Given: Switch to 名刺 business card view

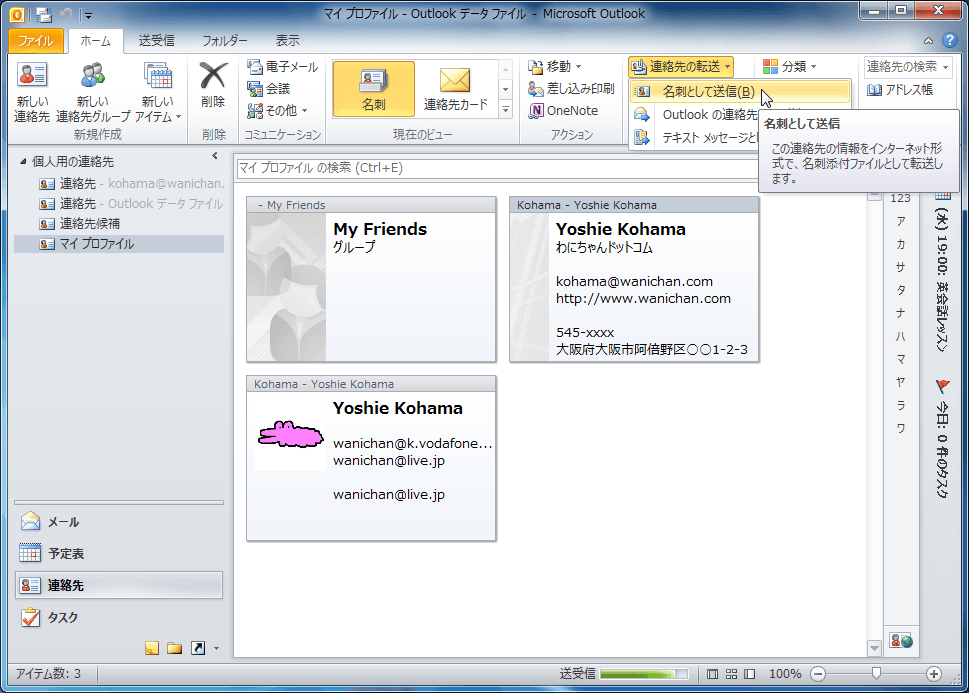Looking at the screenshot, I should (x=373, y=88).
